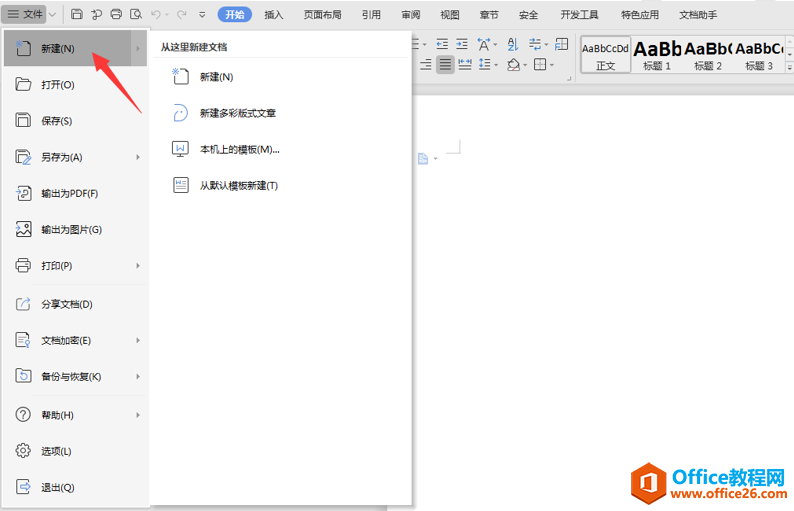This screenshot has width=794, height=511.
Task: Open the line spacing dropdown arrow
Action: (x=496, y=65)
